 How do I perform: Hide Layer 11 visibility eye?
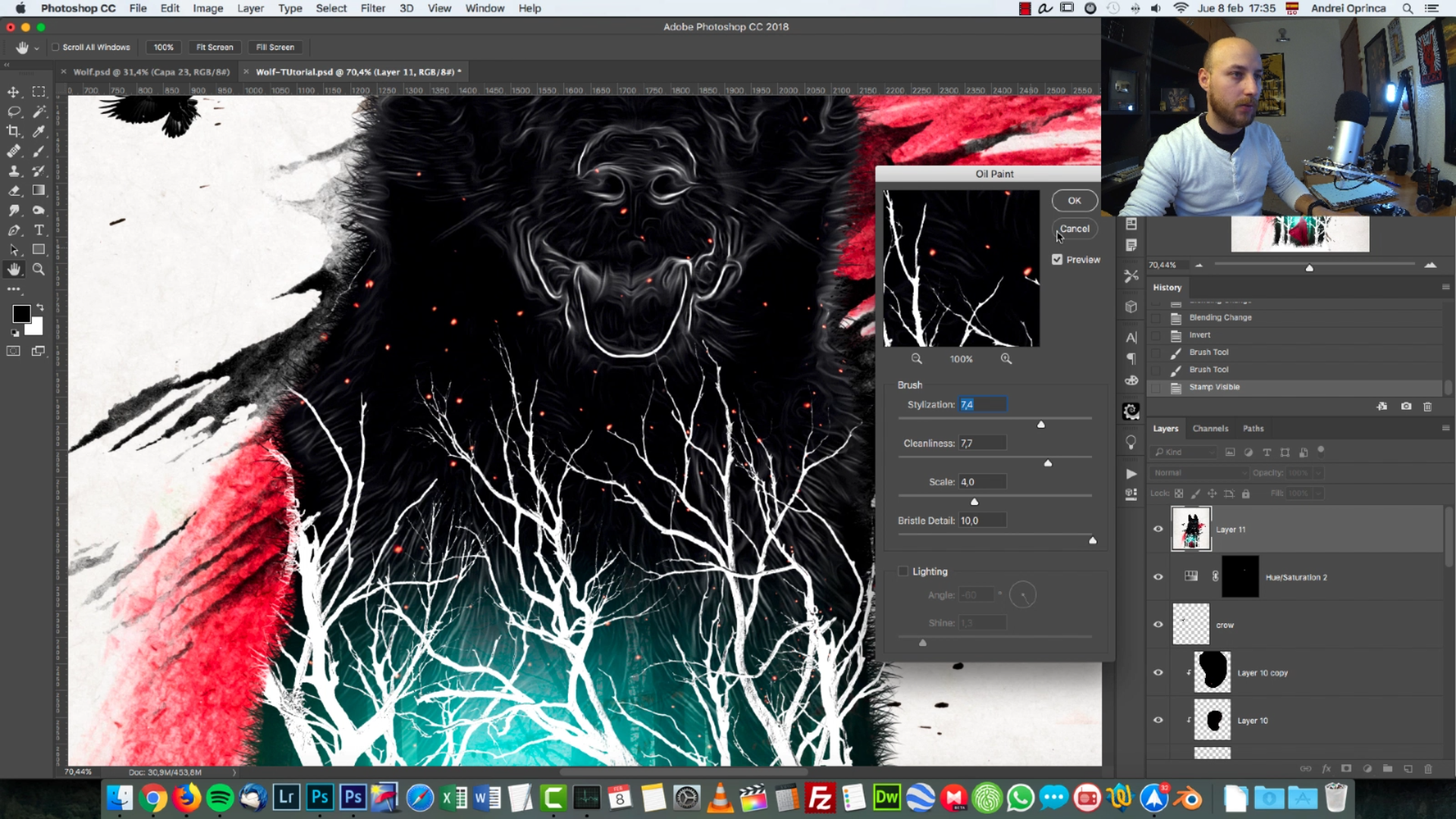pyautogui.click(x=1158, y=529)
